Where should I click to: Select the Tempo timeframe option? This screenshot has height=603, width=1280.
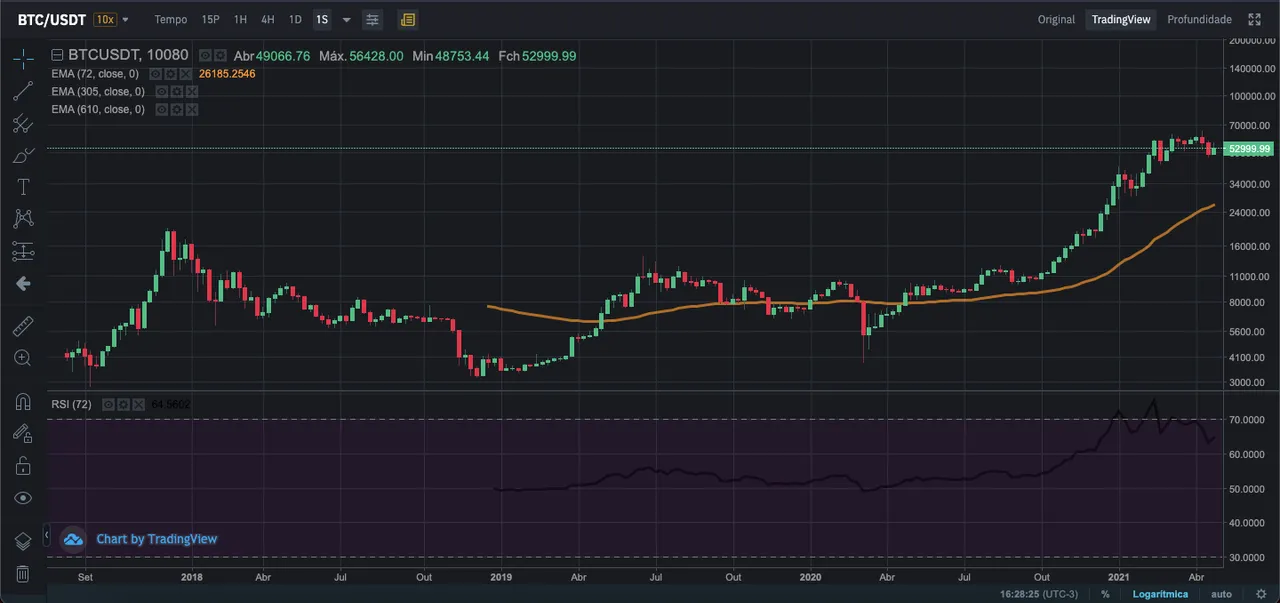pyautogui.click(x=171, y=19)
